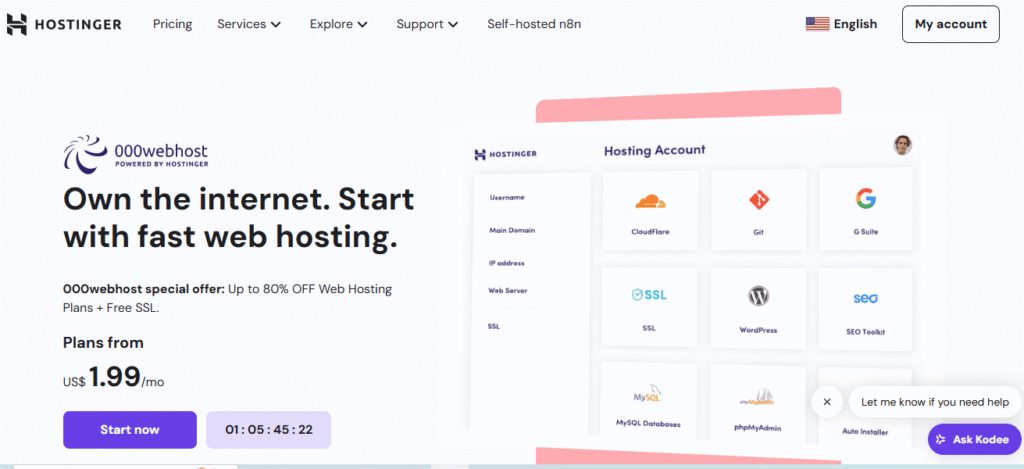This screenshot has width=1024, height=469.
Task: Click the SEO Toolkit icon card
Action: 865,308
